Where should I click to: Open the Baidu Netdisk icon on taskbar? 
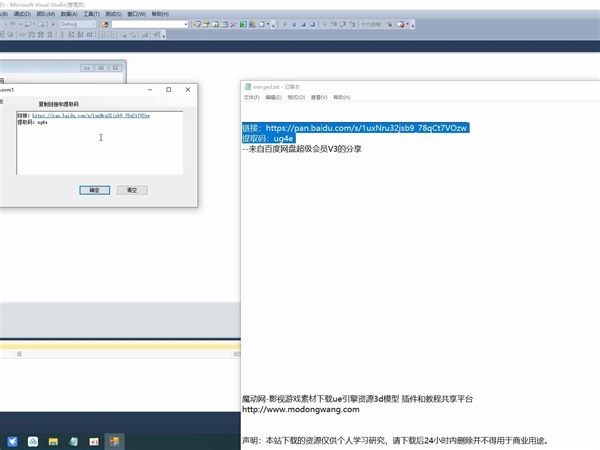click(33, 442)
